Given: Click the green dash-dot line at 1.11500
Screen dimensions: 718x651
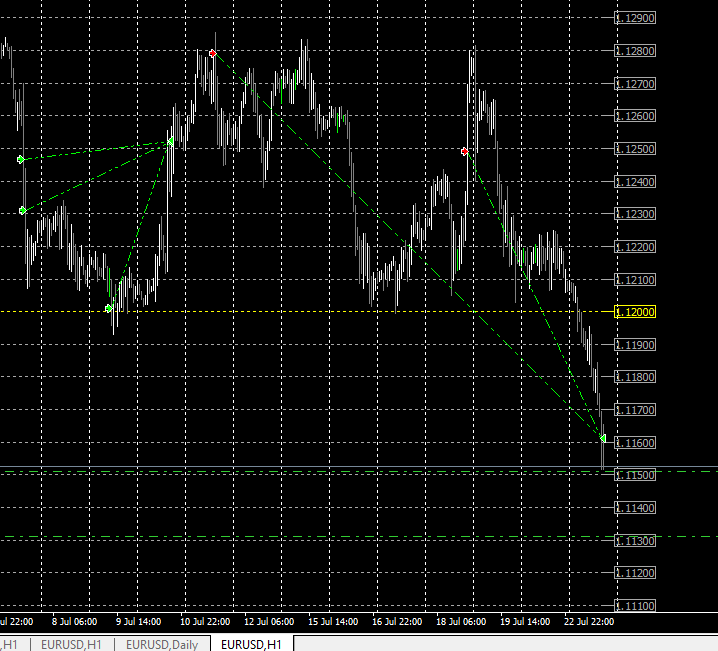Looking at the screenshot, I should coord(359,471).
